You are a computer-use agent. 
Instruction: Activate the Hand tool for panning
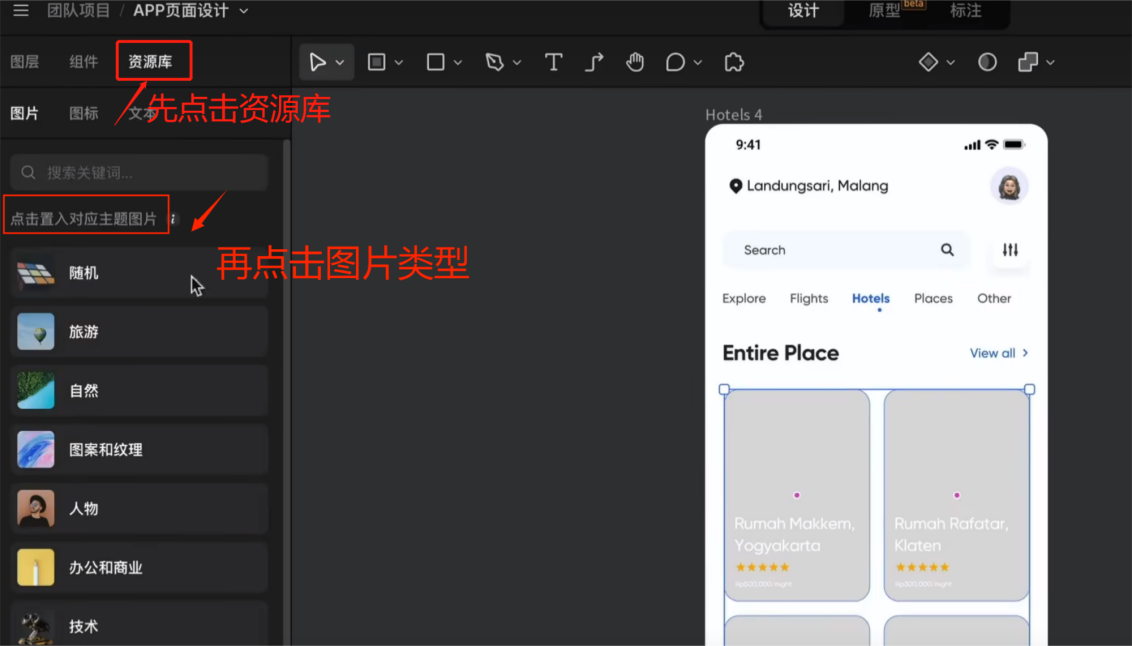(635, 62)
